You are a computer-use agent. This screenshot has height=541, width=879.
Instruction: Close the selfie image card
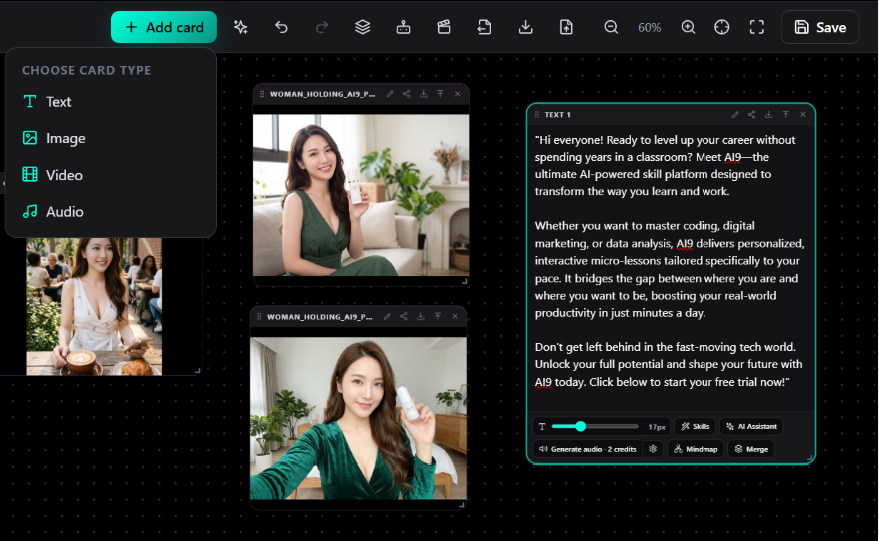tap(455, 316)
